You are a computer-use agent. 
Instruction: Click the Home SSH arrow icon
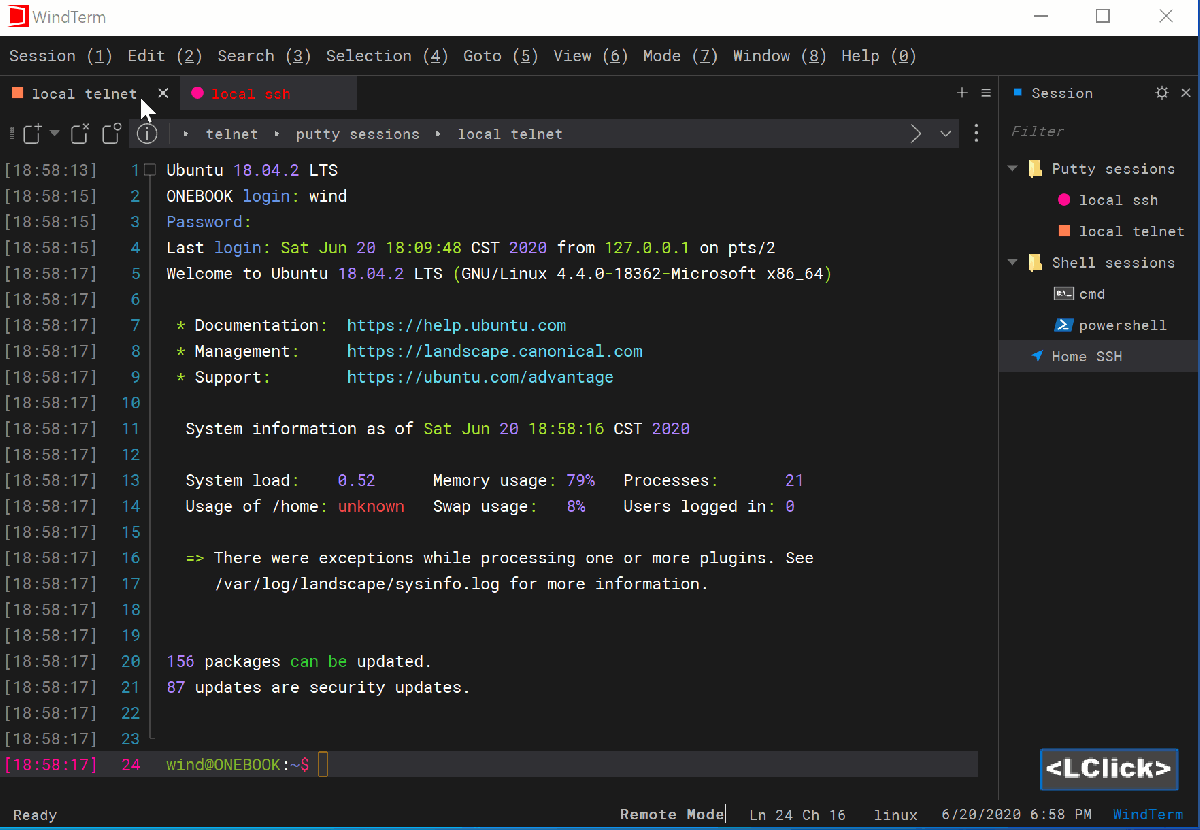pyautogui.click(x=1037, y=356)
